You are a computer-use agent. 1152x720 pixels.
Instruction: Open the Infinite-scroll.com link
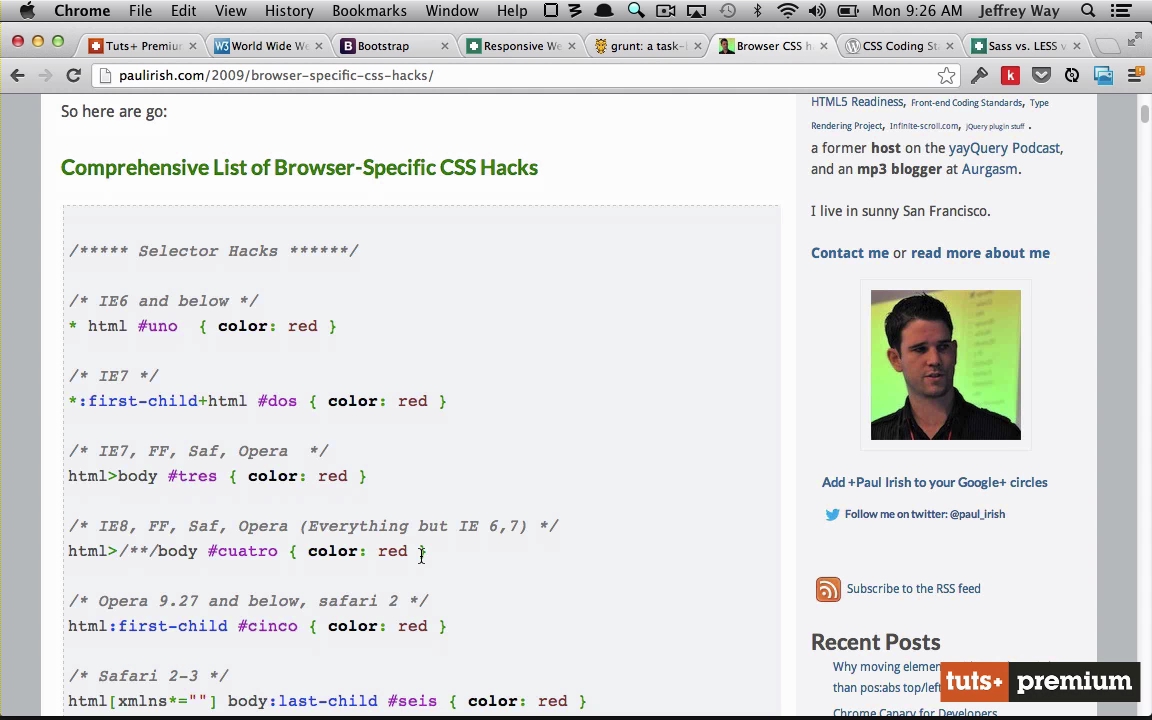[924, 126]
